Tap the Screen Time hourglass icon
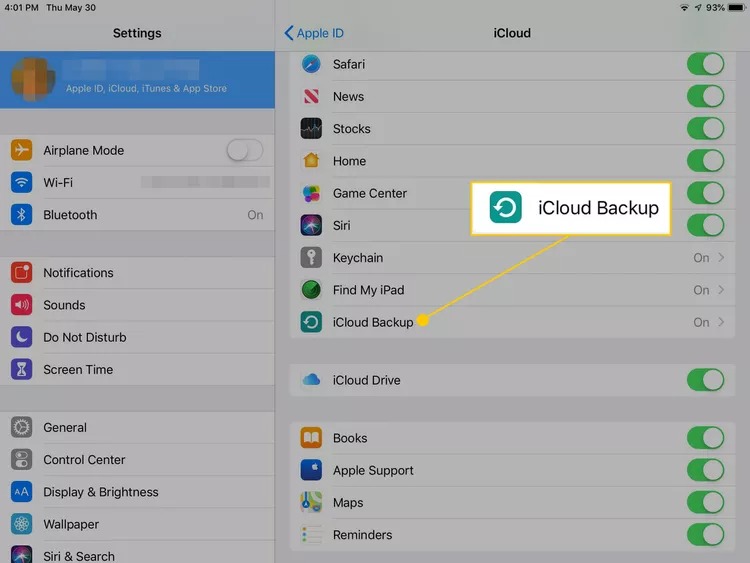This screenshot has height=563, width=750. click(x=22, y=370)
